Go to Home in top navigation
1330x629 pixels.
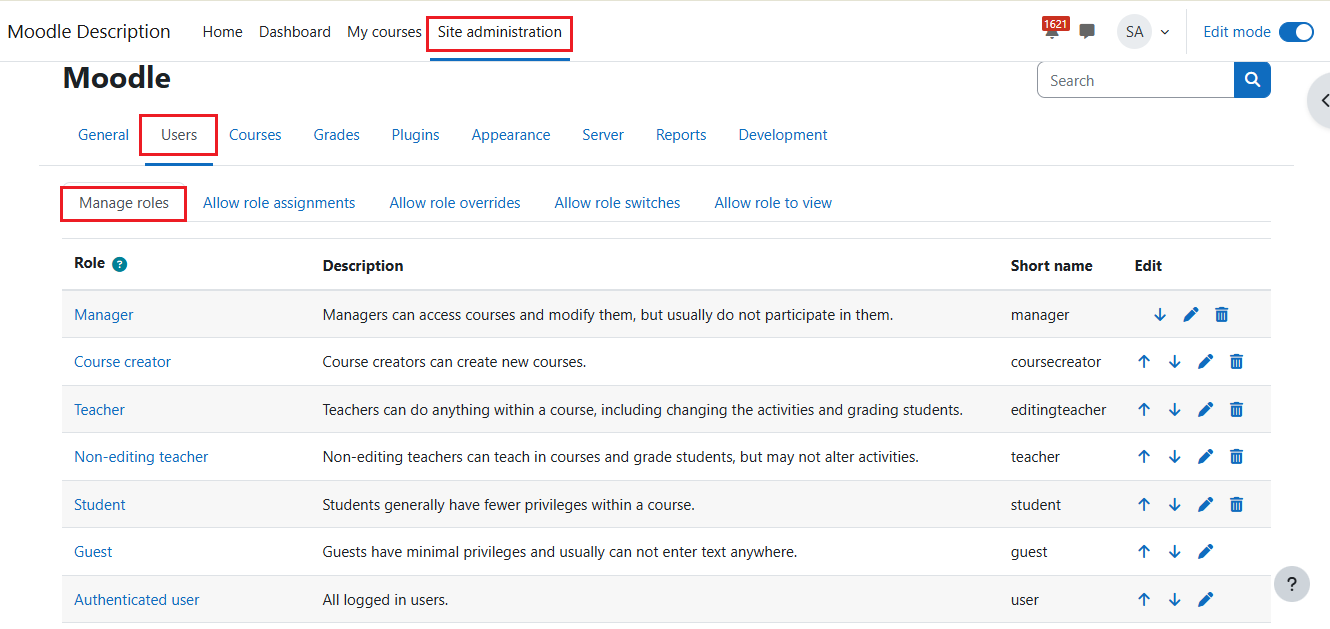pyautogui.click(x=222, y=32)
